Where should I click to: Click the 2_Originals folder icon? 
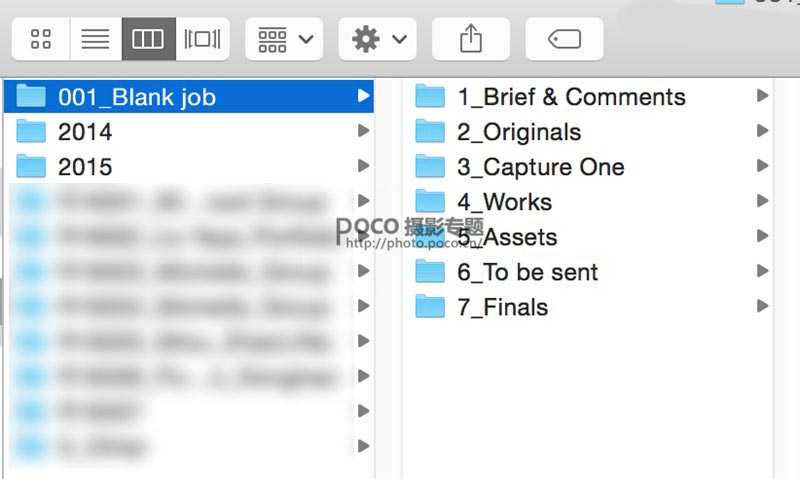click(430, 132)
